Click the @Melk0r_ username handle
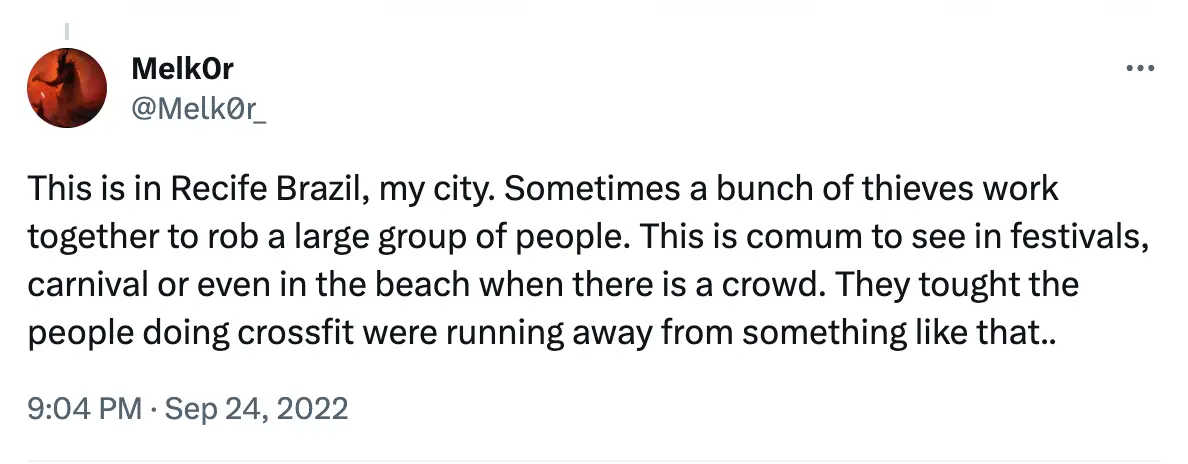The width and height of the screenshot is (1188, 464). [198, 108]
